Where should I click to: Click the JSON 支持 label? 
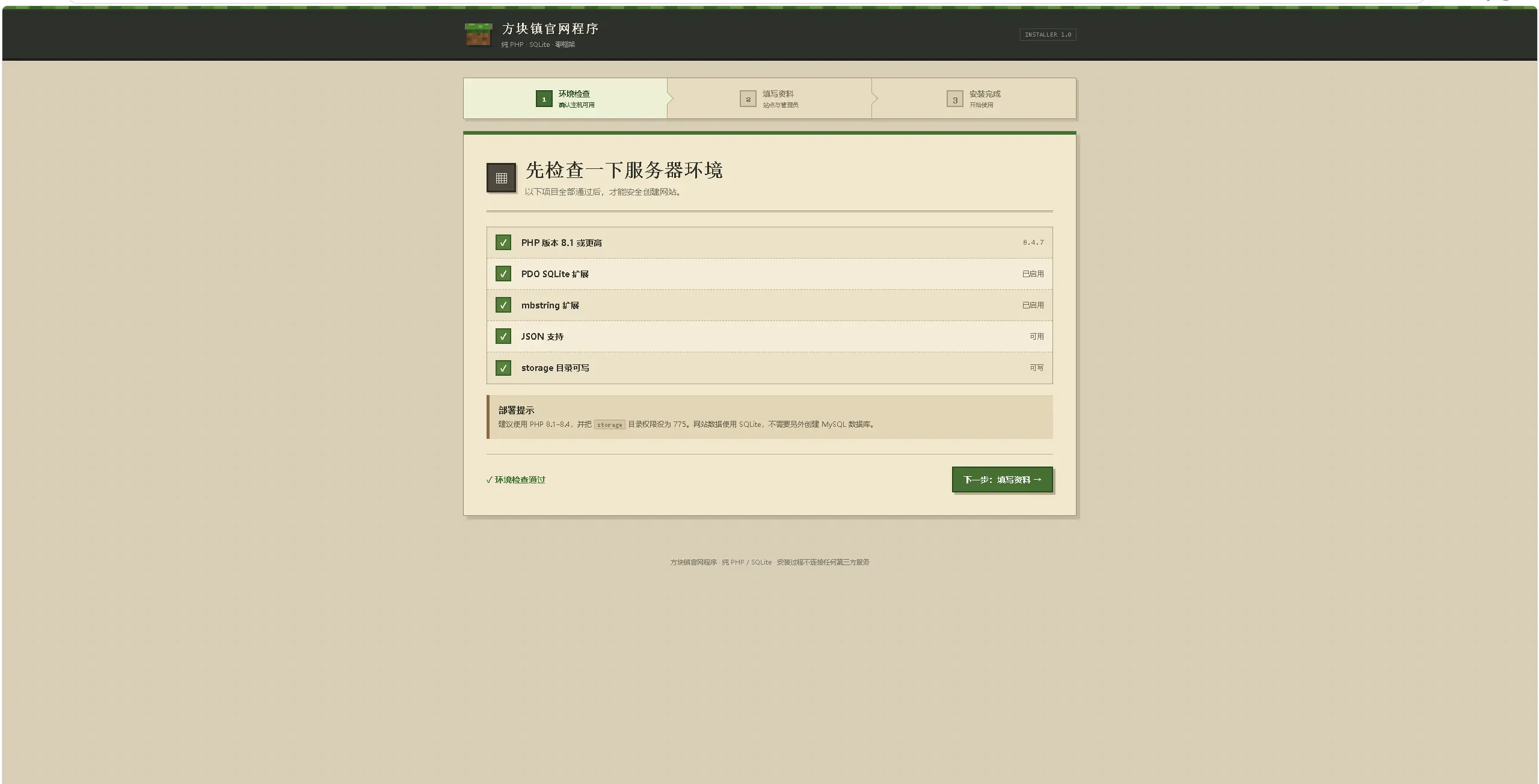click(542, 337)
